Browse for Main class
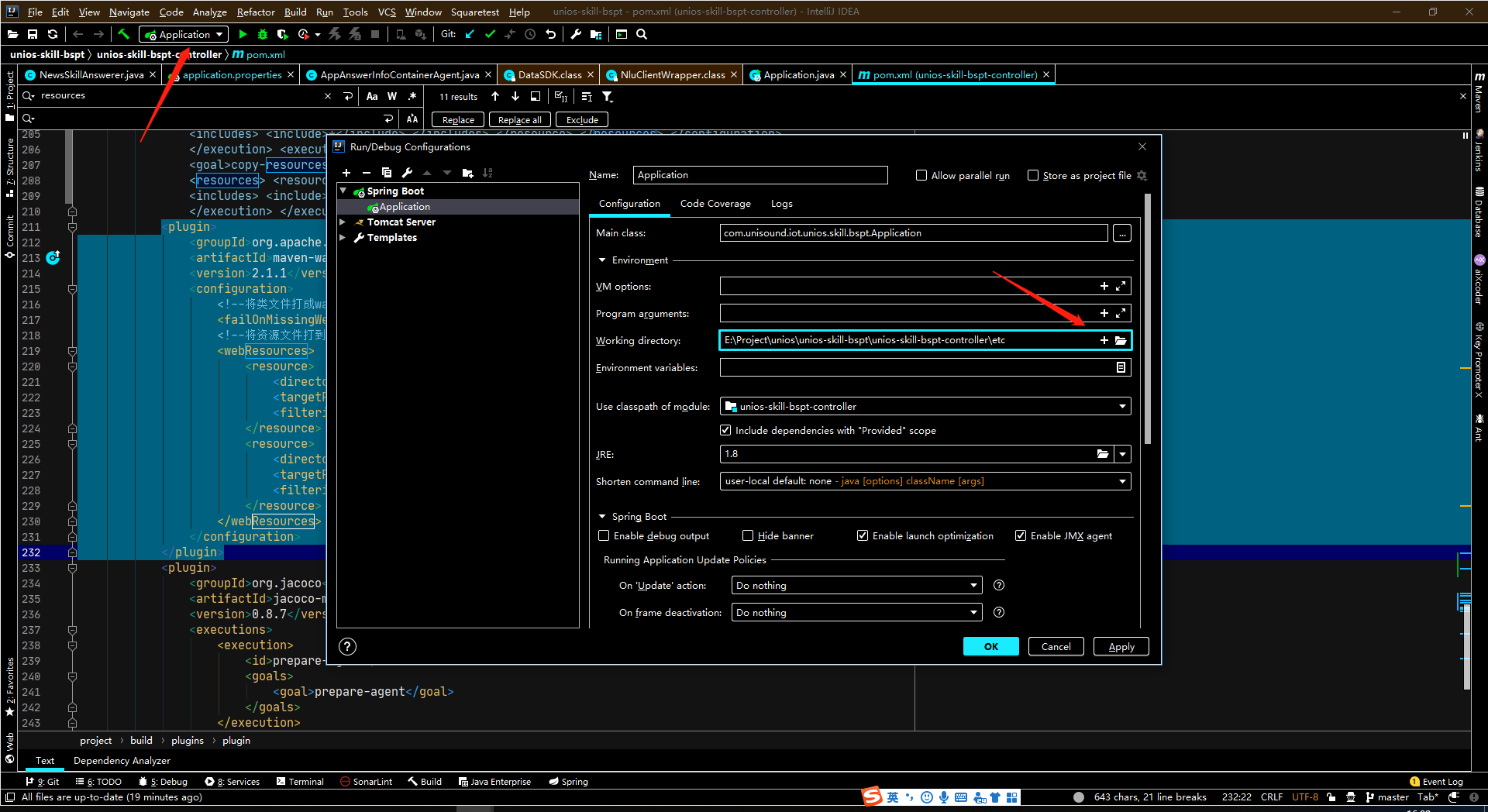The image size is (1488, 812). [1121, 233]
